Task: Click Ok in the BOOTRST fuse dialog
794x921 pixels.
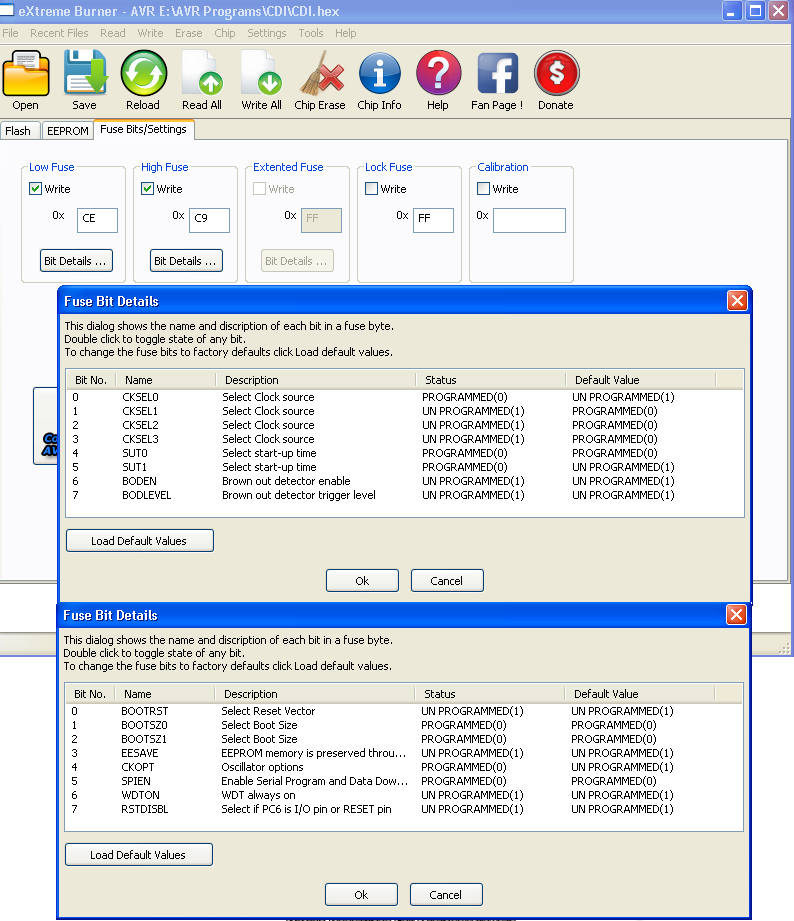Action: [361, 895]
